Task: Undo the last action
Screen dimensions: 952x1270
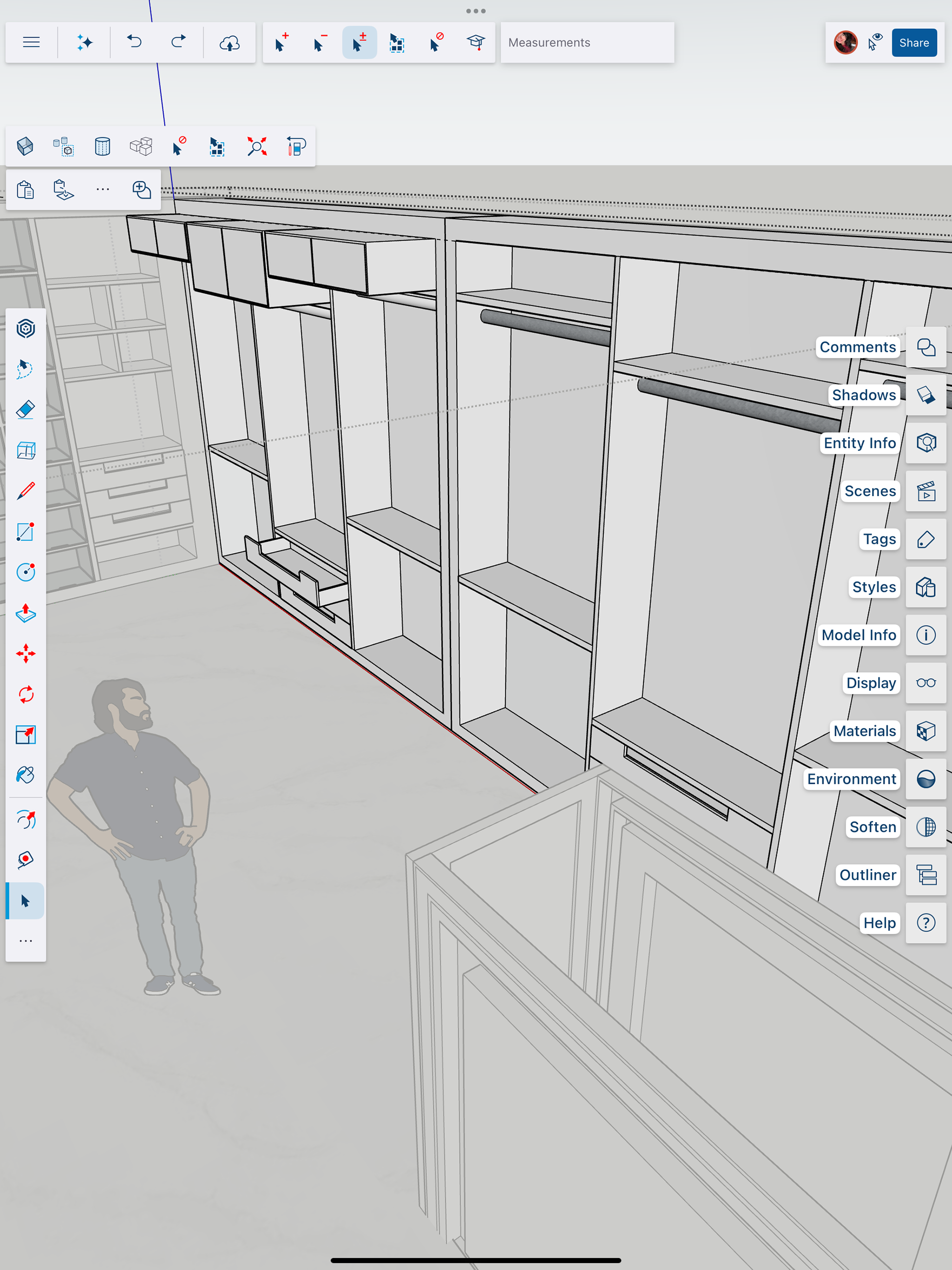Action: (x=134, y=43)
